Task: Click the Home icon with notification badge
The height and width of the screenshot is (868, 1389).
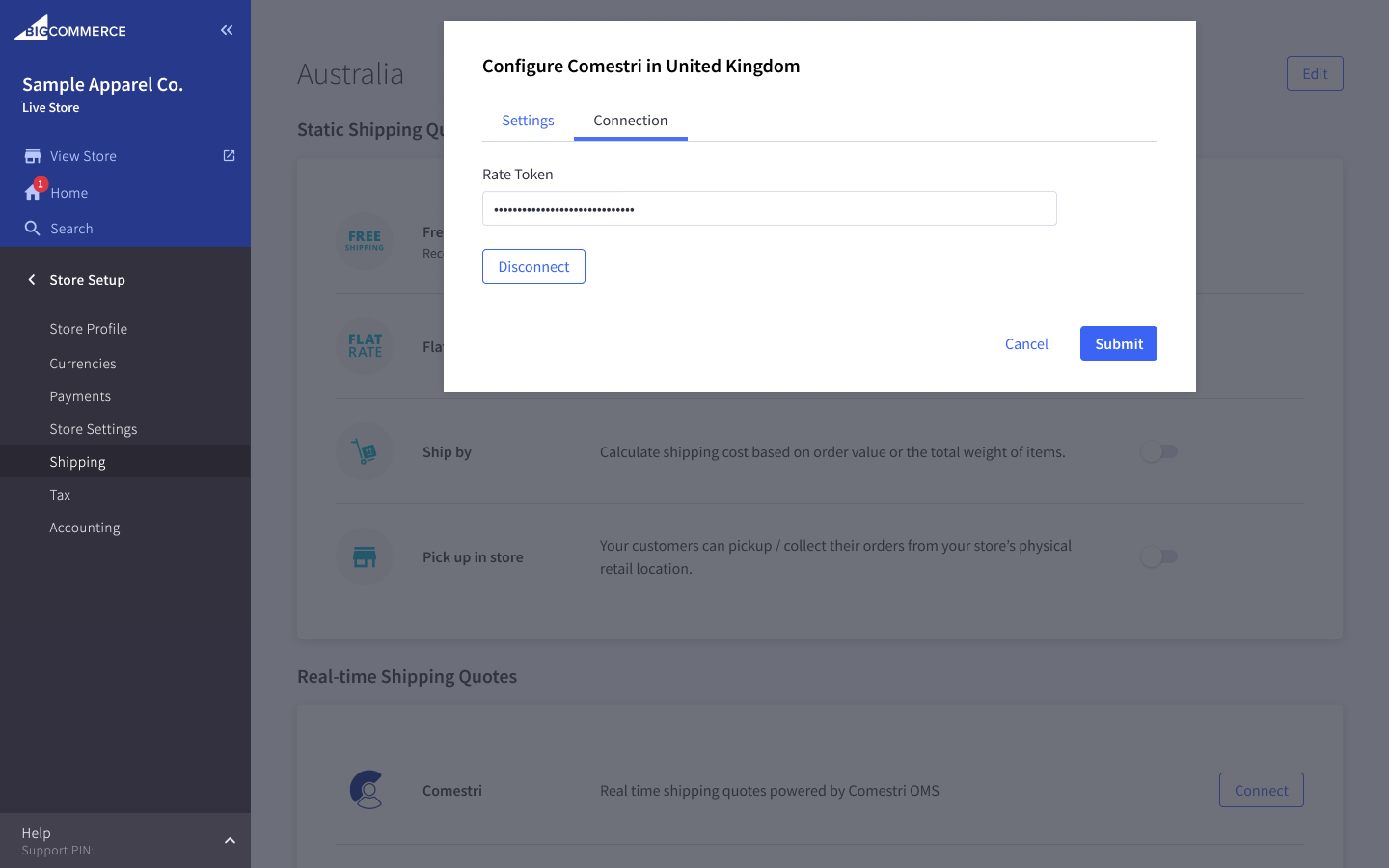Action: point(34,190)
